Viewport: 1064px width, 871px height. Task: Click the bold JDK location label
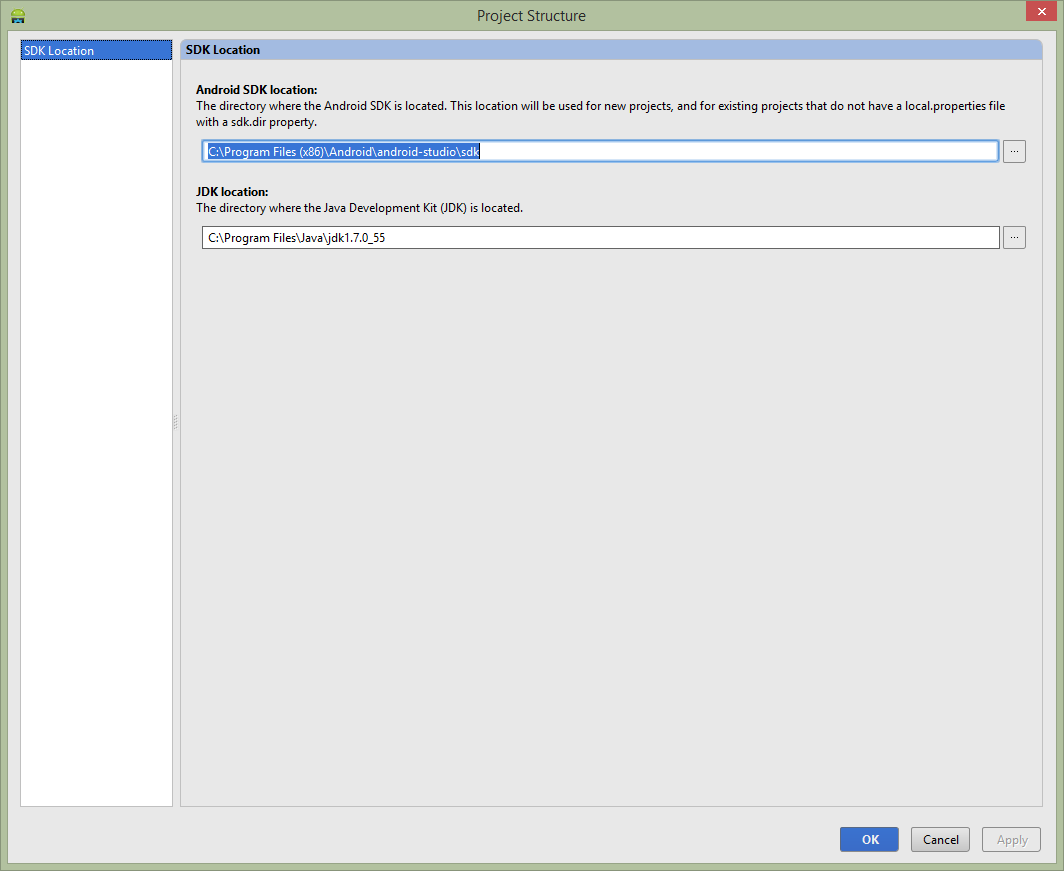[x=232, y=191]
